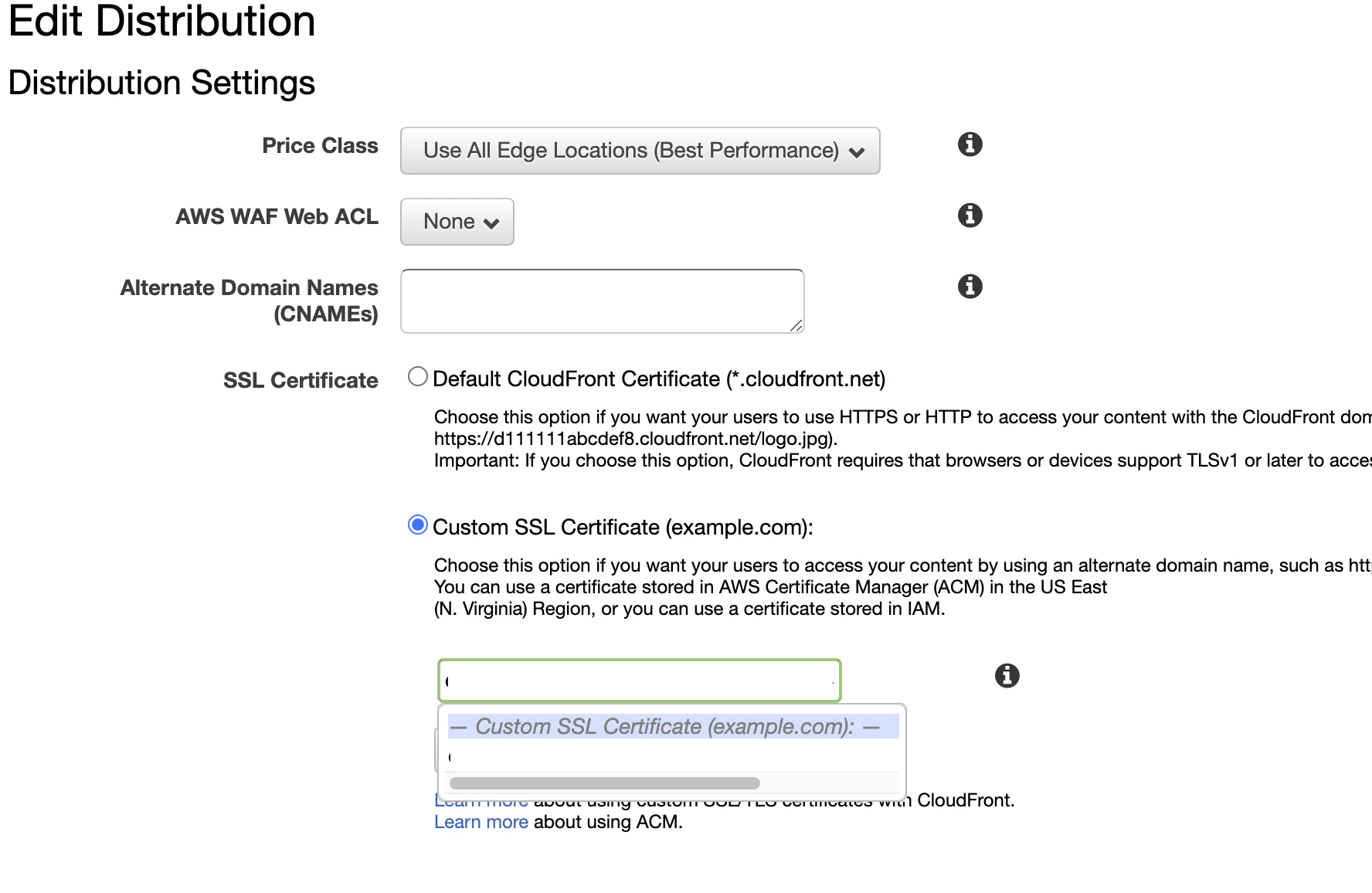
Task: Click the Distribution Settings heading
Action: click(x=161, y=83)
